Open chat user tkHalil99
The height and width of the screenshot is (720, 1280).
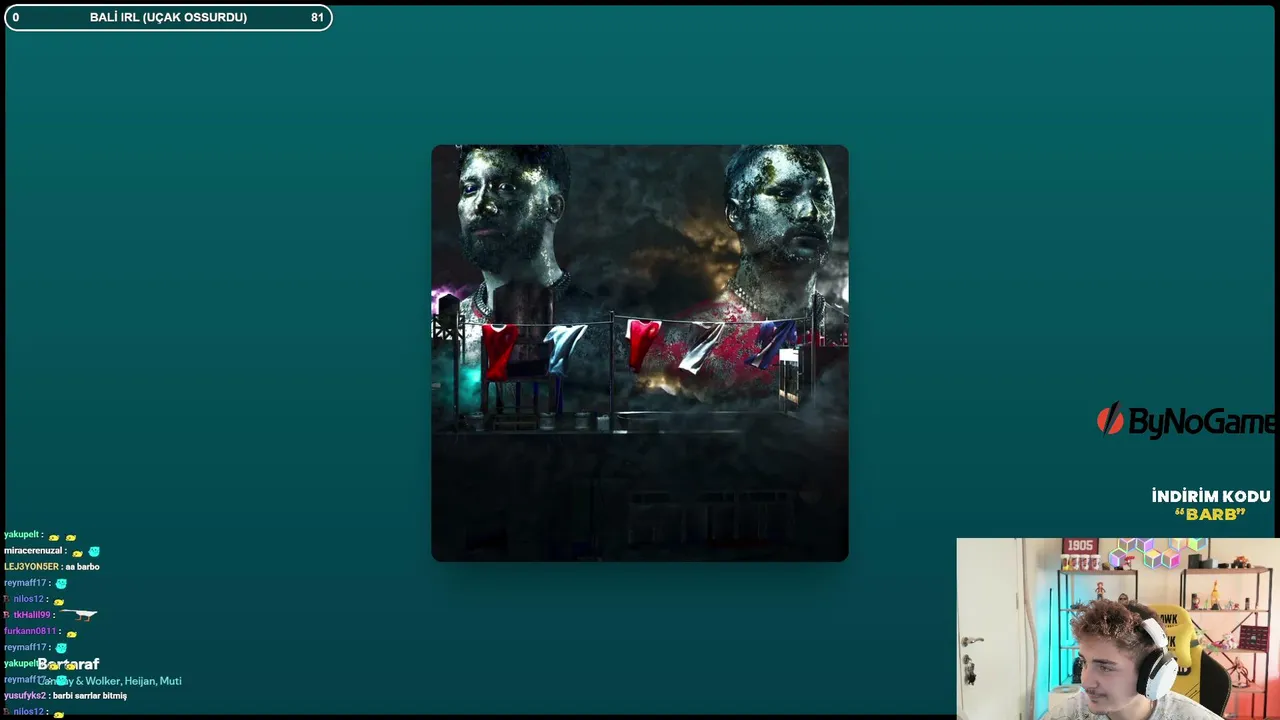pyautogui.click(x=31, y=615)
